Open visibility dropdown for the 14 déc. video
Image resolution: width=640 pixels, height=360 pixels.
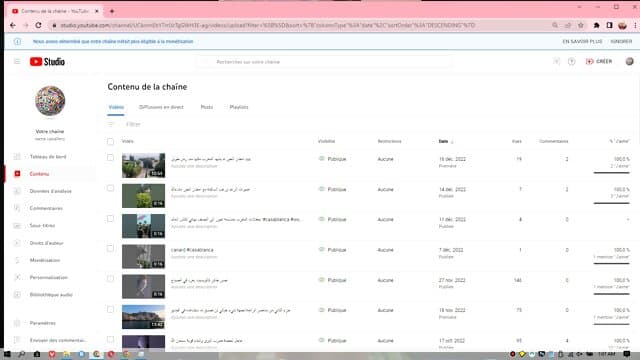332,189
